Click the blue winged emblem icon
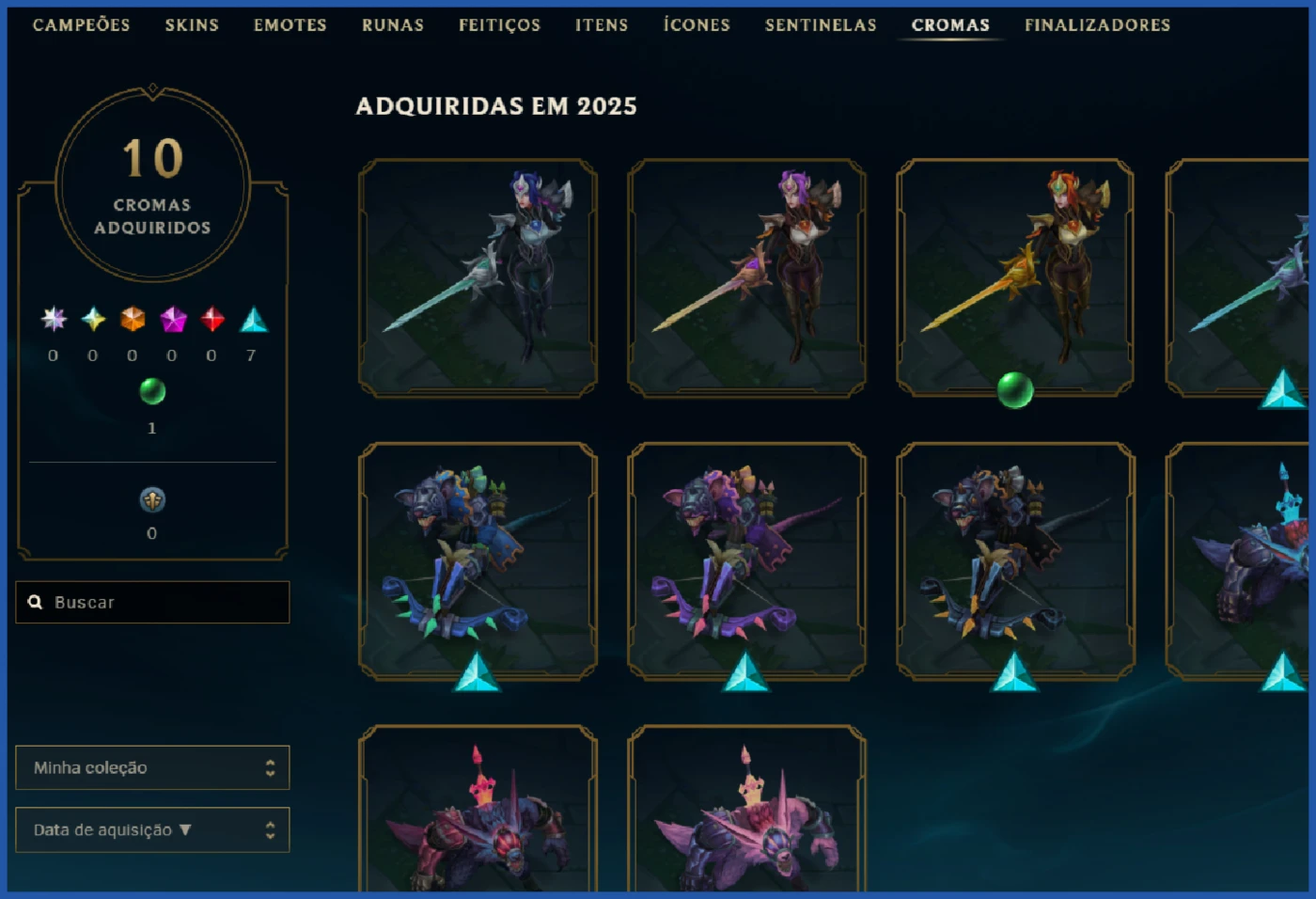This screenshot has width=1316, height=899. (x=152, y=499)
